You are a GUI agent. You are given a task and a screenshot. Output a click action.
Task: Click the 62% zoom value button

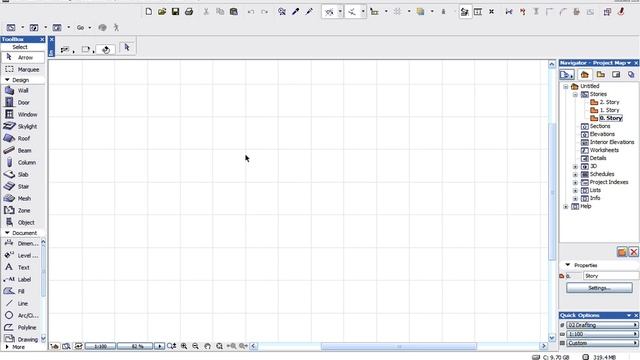click(x=135, y=346)
